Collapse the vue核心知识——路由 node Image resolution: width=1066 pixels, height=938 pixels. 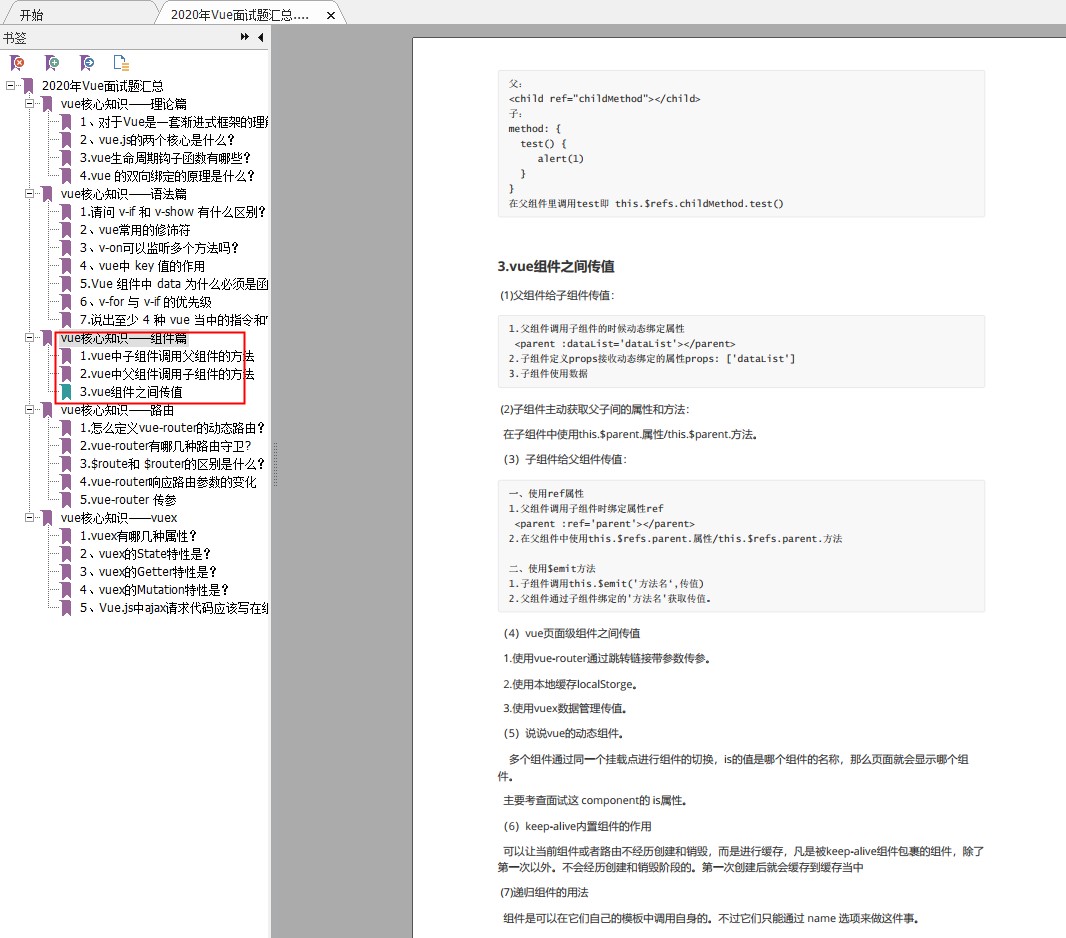click(29, 410)
